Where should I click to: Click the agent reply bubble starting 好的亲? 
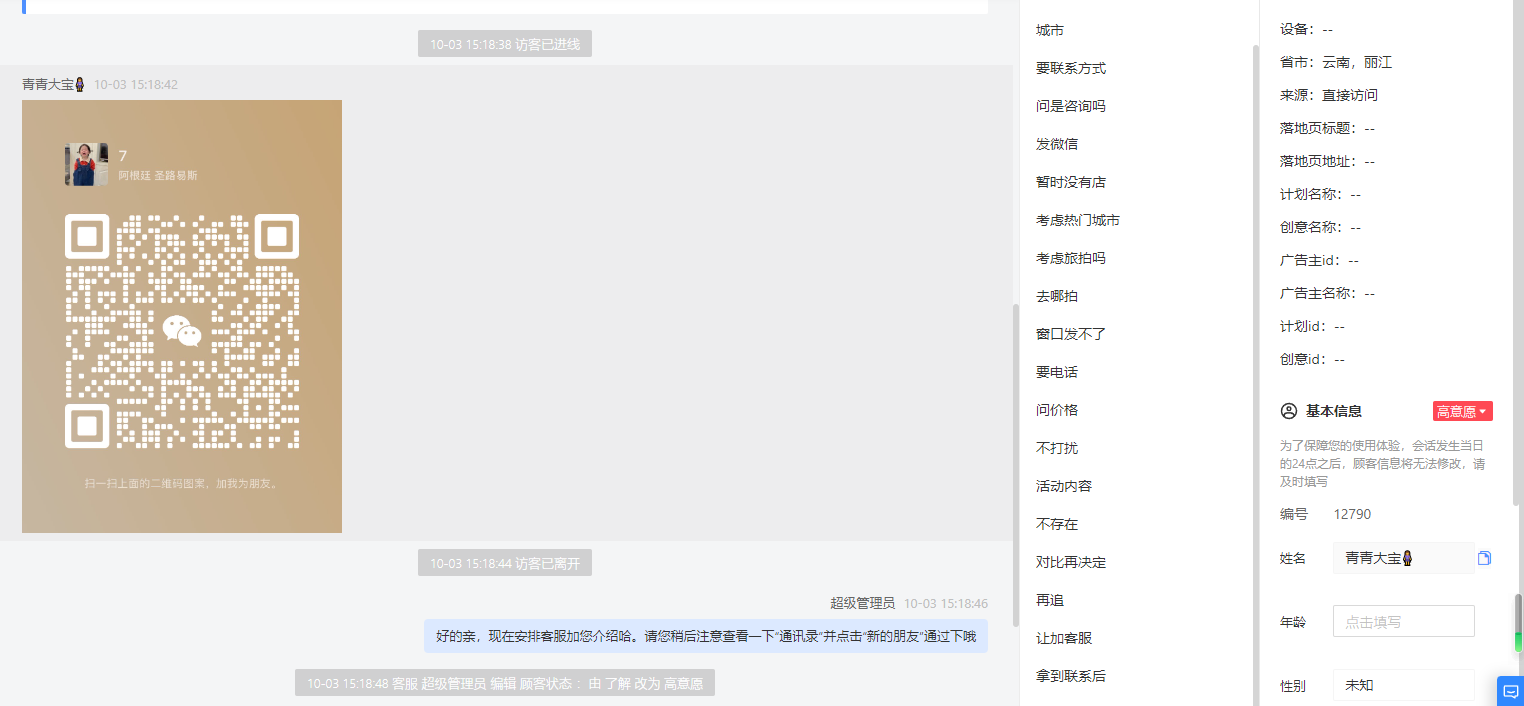click(x=706, y=636)
